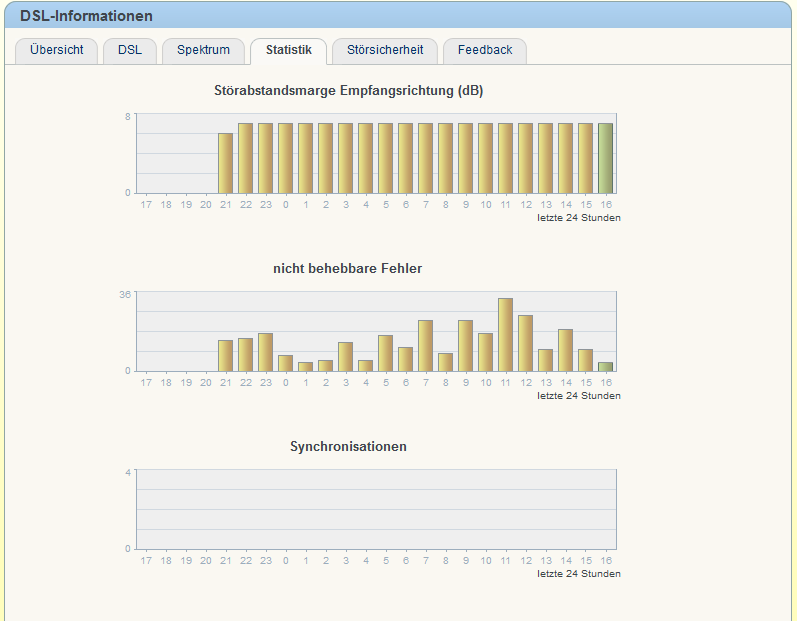The width and height of the screenshot is (797, 621).
Task: Click the Störabstandsmarge Empfangsrichtung heading
Action: (348, 91)
